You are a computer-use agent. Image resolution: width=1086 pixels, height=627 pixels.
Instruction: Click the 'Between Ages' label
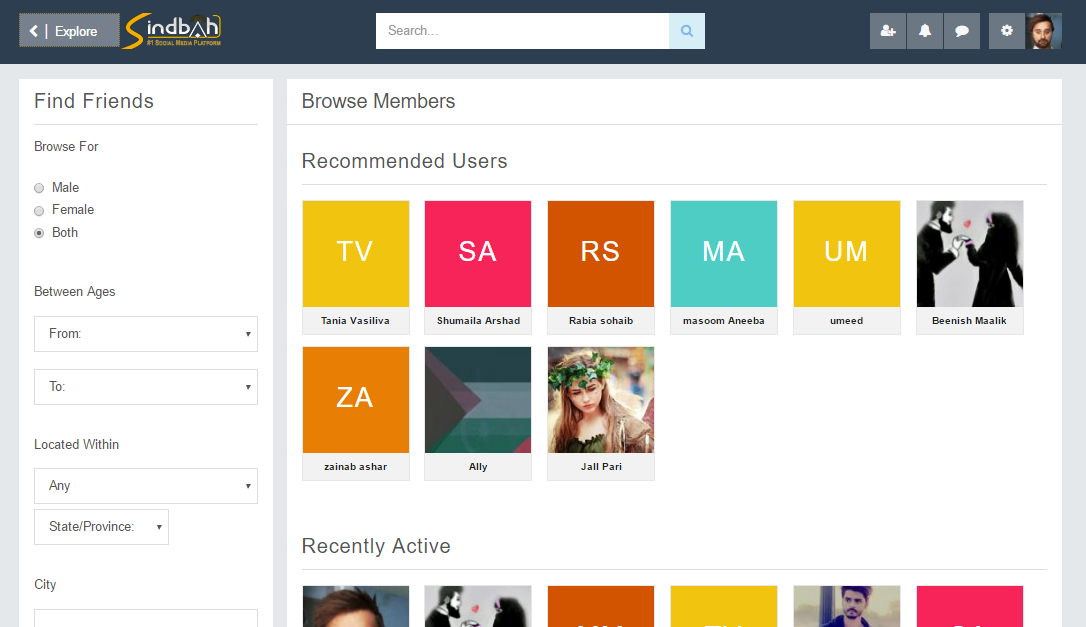click(x=75, y=292)
